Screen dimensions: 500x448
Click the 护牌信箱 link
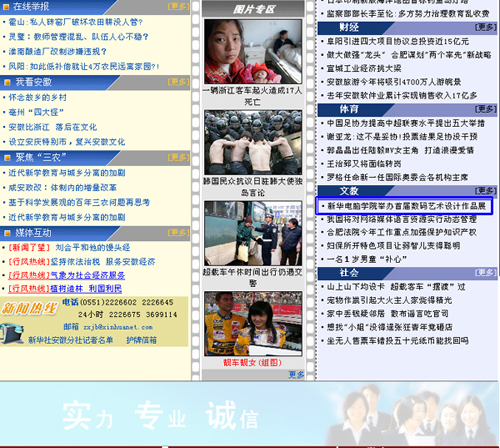point(141,340)
